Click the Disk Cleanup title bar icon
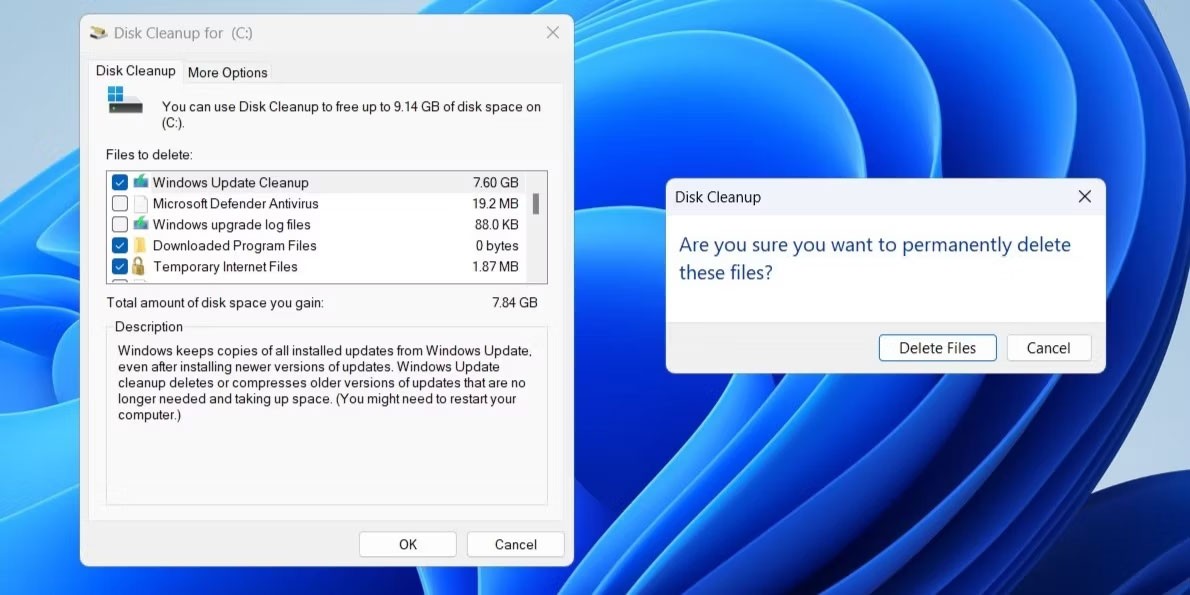Screen dimensions: 1190x595 tap(98, 33)
